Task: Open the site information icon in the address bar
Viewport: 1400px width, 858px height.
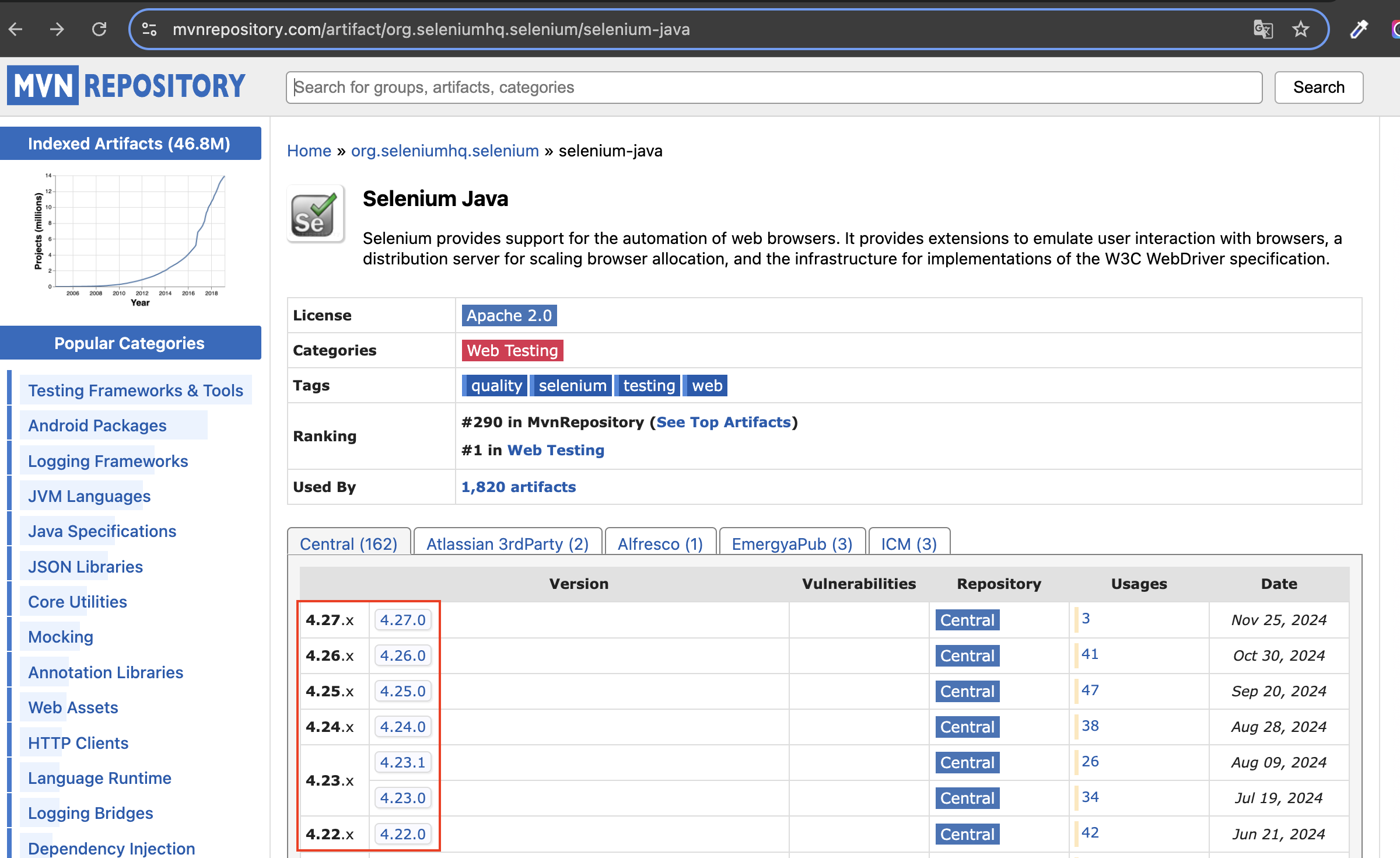Action: (x=149, y=29)
